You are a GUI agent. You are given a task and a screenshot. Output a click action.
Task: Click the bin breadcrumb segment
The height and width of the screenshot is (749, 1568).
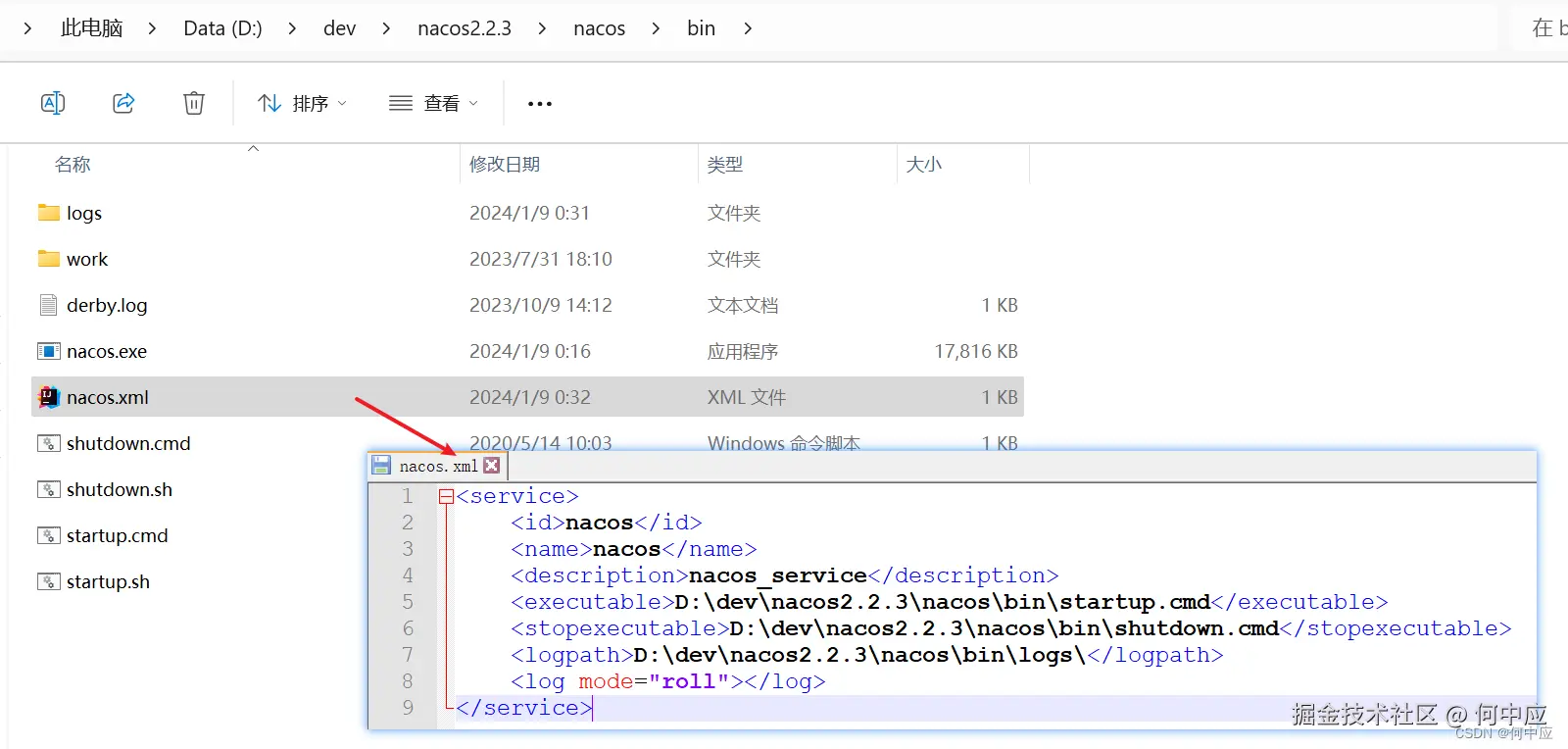[x=701, y=28]
